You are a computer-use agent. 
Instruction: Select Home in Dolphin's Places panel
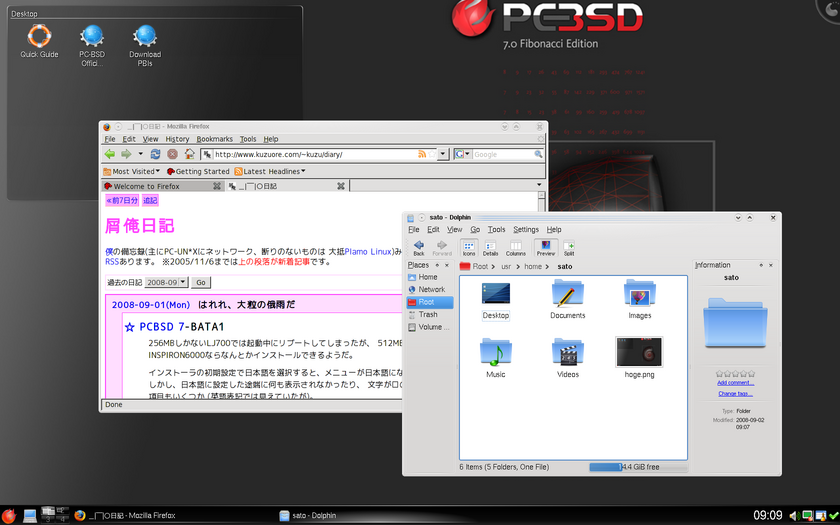click(430, 277)
